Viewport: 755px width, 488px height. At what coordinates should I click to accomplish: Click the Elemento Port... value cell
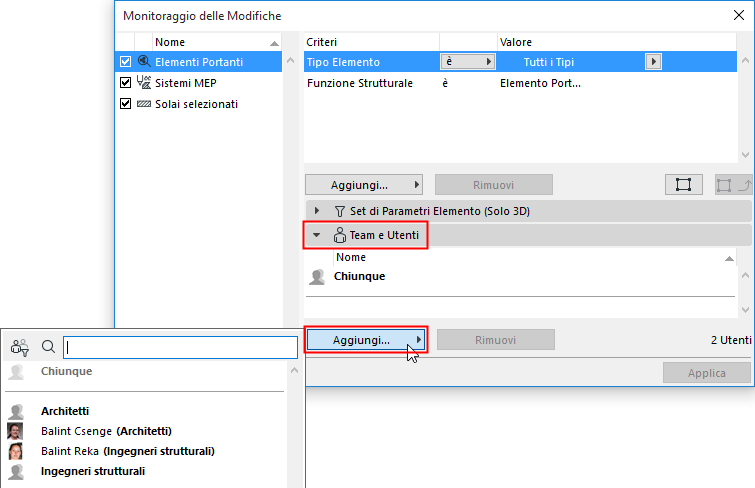click(540, 83)
